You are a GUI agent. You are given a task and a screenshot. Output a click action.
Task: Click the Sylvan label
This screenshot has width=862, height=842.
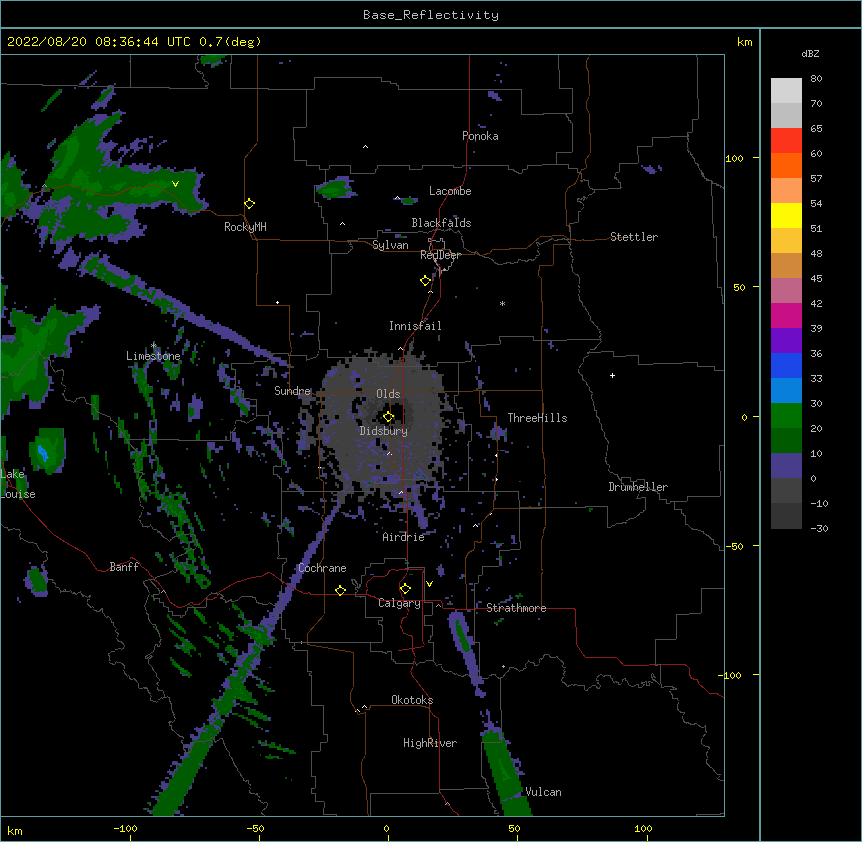point(390,245)
